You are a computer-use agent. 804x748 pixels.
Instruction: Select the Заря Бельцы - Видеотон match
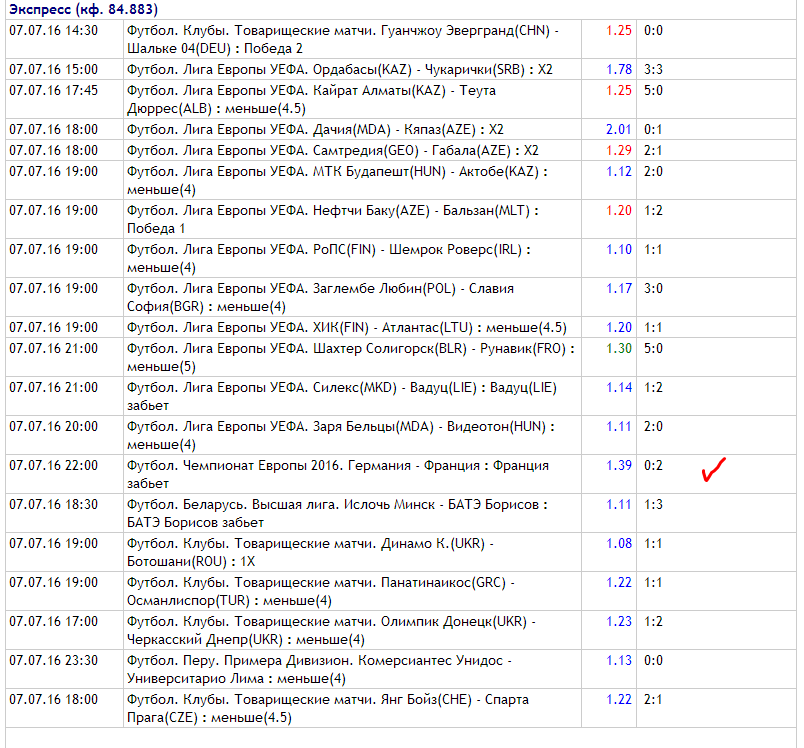coord(340,435)
